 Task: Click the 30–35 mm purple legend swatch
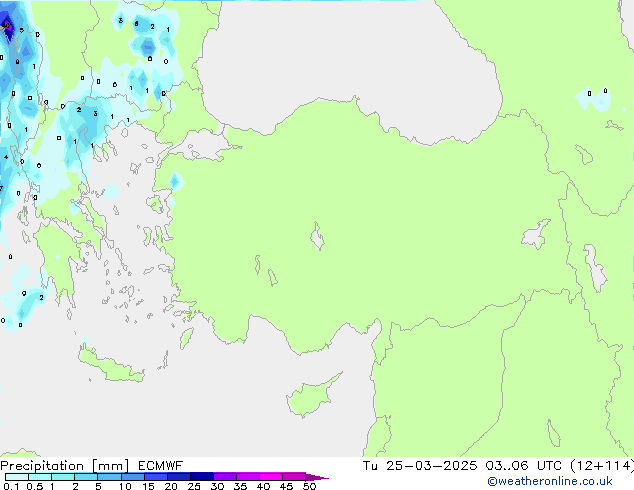click(225, 477)
